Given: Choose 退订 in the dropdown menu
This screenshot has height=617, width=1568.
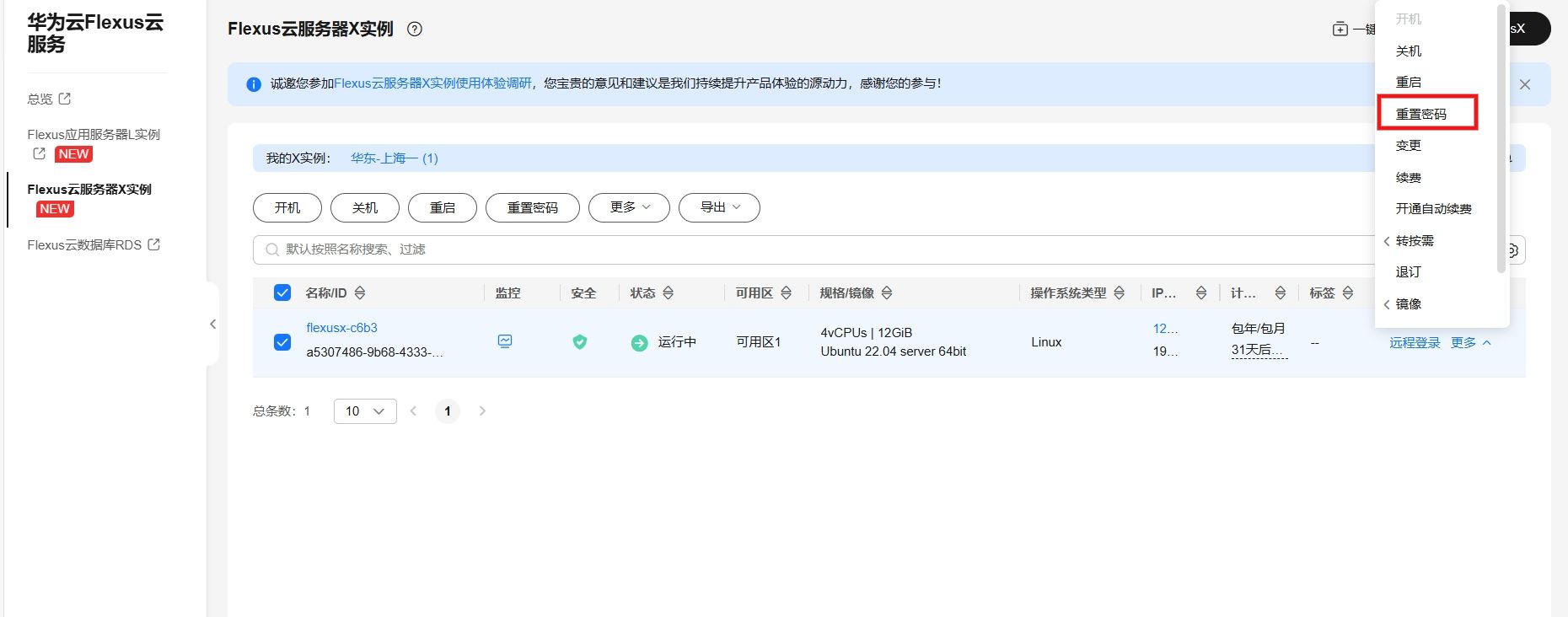Looking at the screenshot, I should pos(1409,272).
